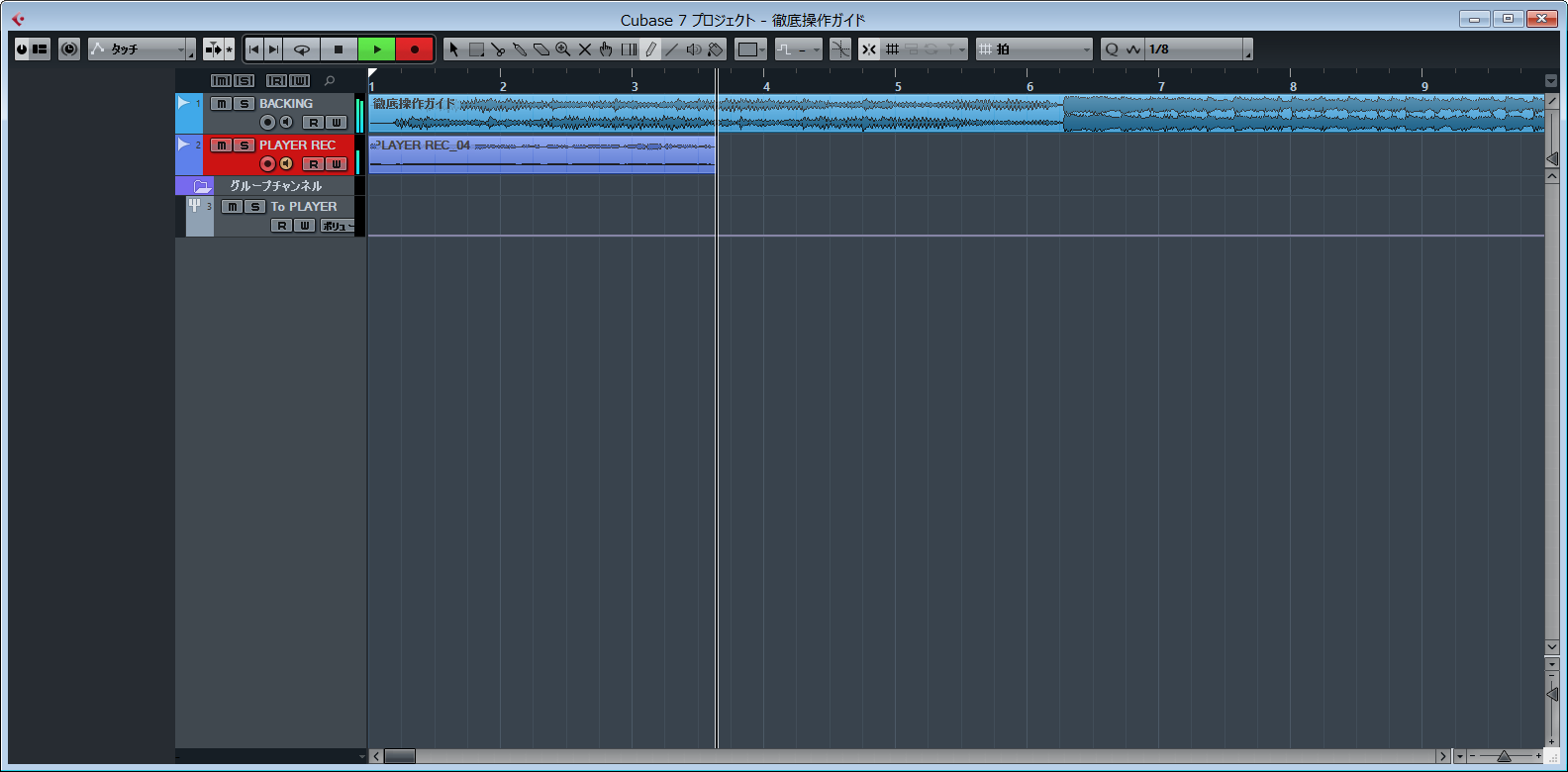Enable Write automation on BACKING track
Screen dimensions: 1568x772
pos(337,123)
